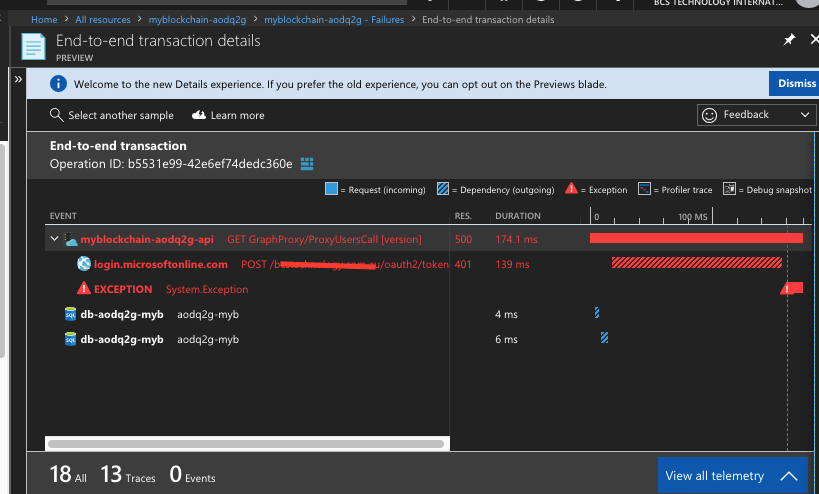Image resolution: width=819 pixels, height=494 pixels.
Task: Click the red warning icon beside EXCEPTION
Action: pyautogui.click(x=84, y=288)
